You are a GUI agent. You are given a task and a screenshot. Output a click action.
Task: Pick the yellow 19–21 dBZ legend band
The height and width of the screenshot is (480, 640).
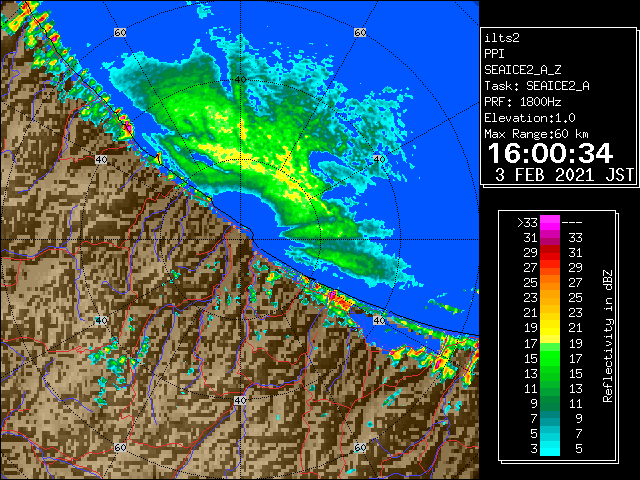pos(550,328)
